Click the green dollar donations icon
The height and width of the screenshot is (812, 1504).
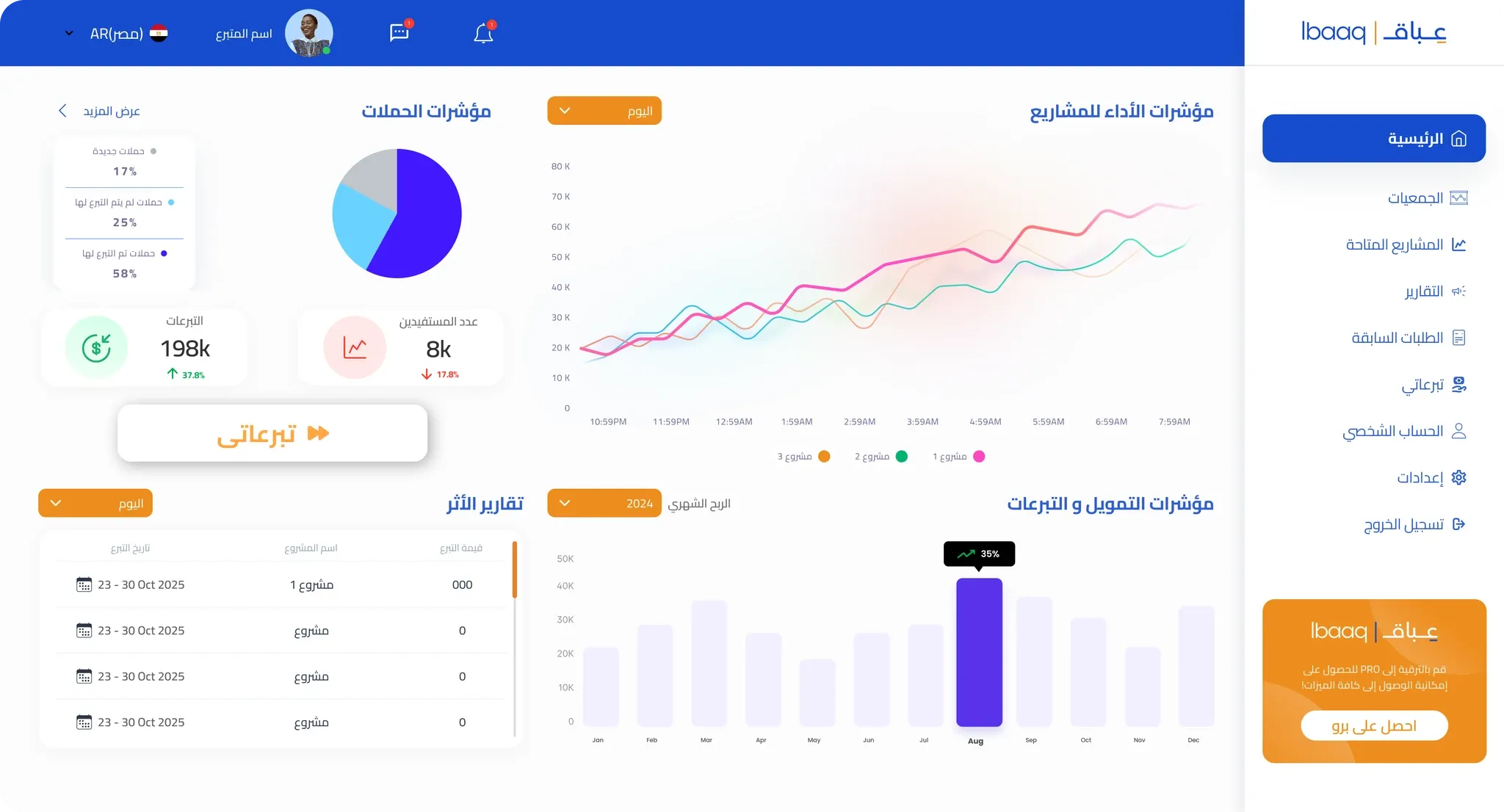(x=96, y=347)
